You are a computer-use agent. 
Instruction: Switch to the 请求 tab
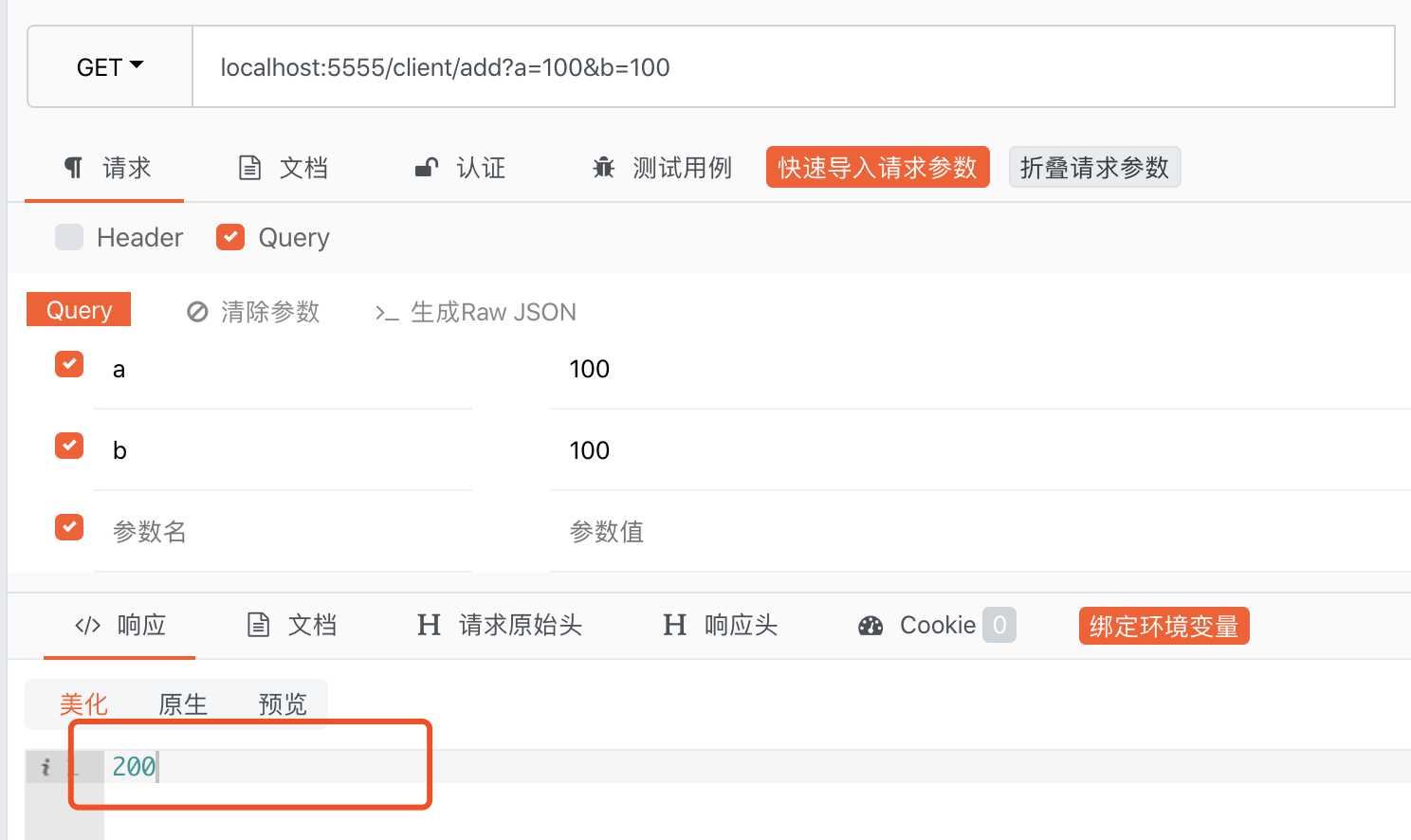tap(106, 168)
